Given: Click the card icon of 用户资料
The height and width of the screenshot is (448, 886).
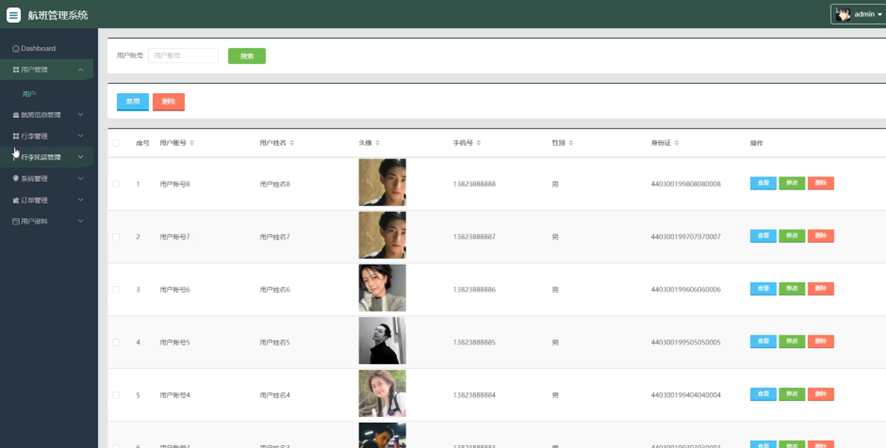Looking at the screenshot, I should point(16,221).
